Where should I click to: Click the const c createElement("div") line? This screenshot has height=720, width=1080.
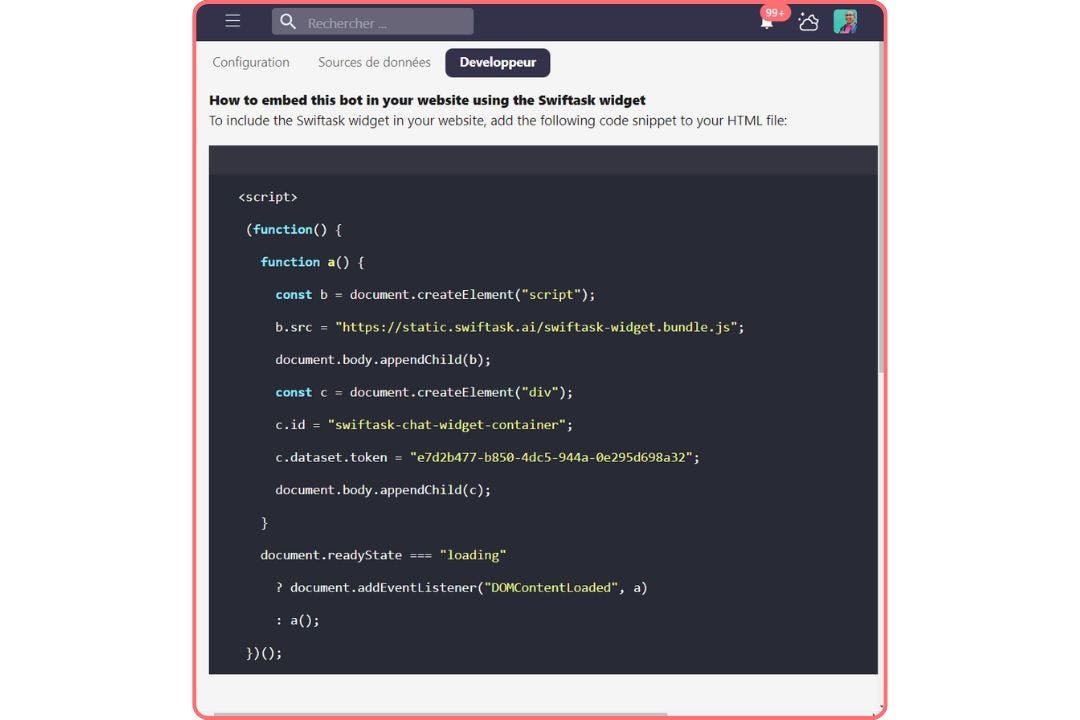[x=424, y=392]
